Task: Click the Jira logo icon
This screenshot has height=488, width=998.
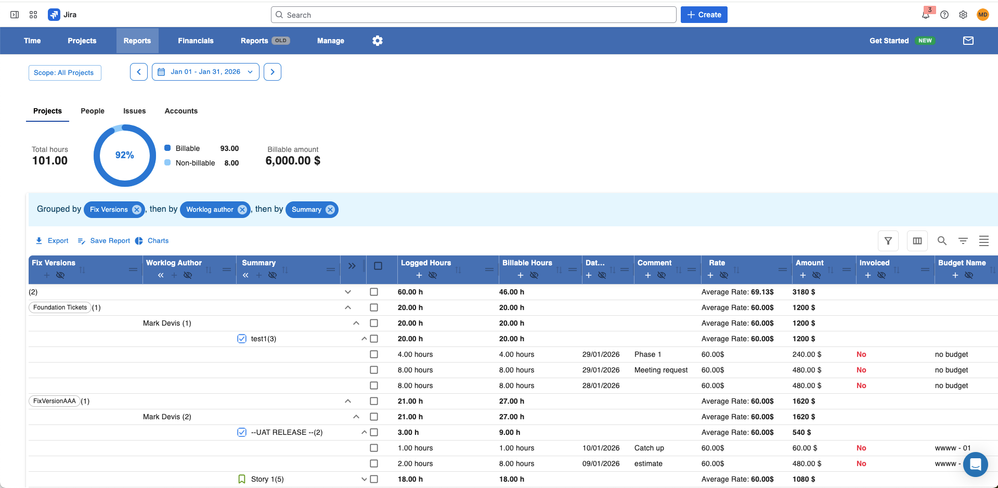Action: (x=54, y=15)
